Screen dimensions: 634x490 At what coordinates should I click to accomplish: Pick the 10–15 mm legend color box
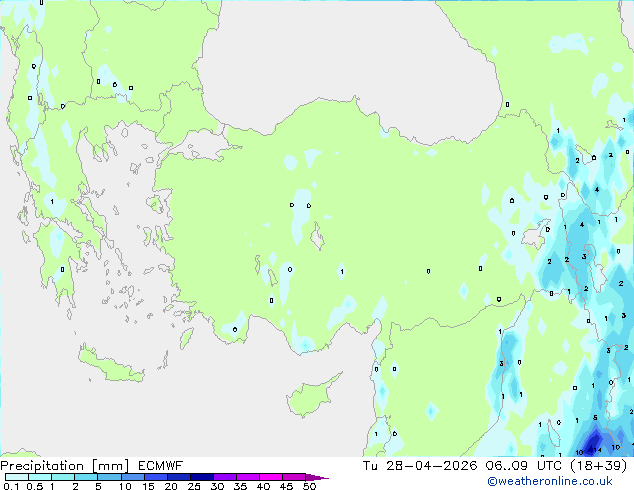pyautogui.click(x=132, y=477)
